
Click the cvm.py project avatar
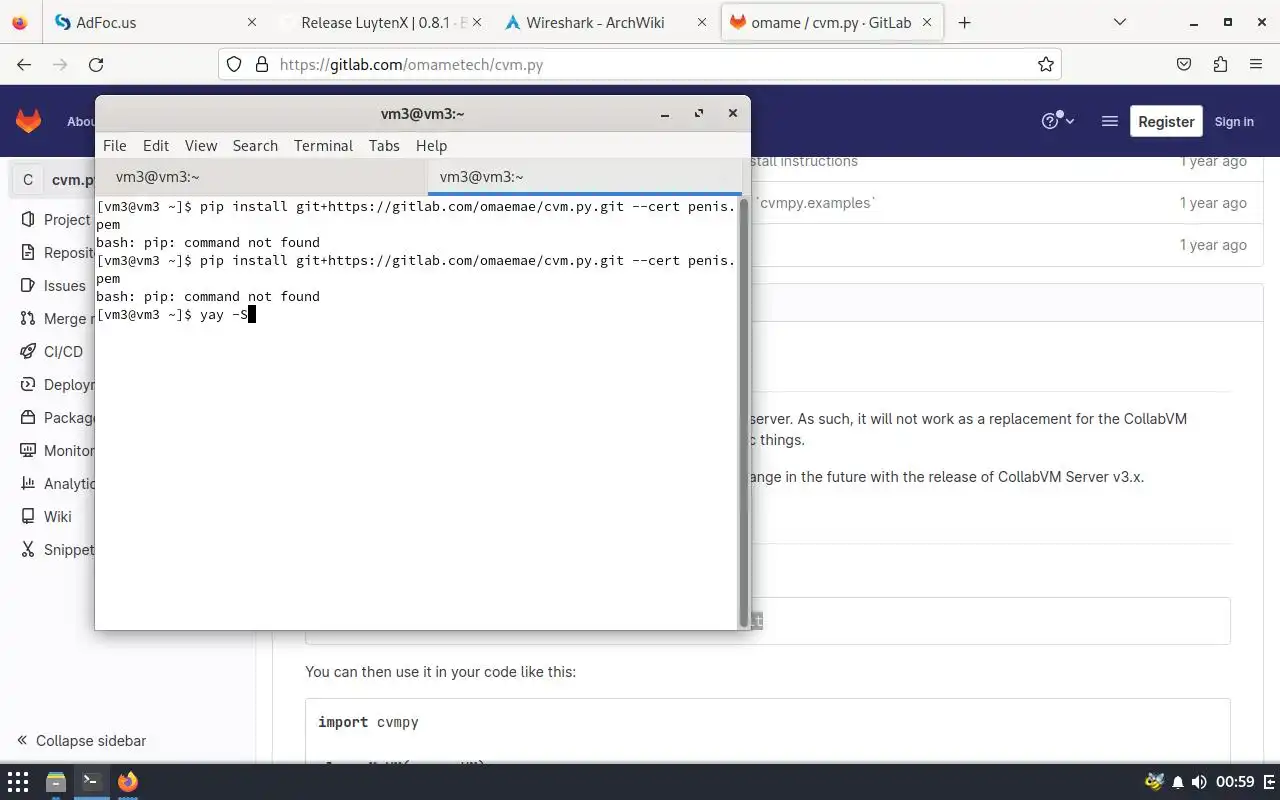point(28,180)
